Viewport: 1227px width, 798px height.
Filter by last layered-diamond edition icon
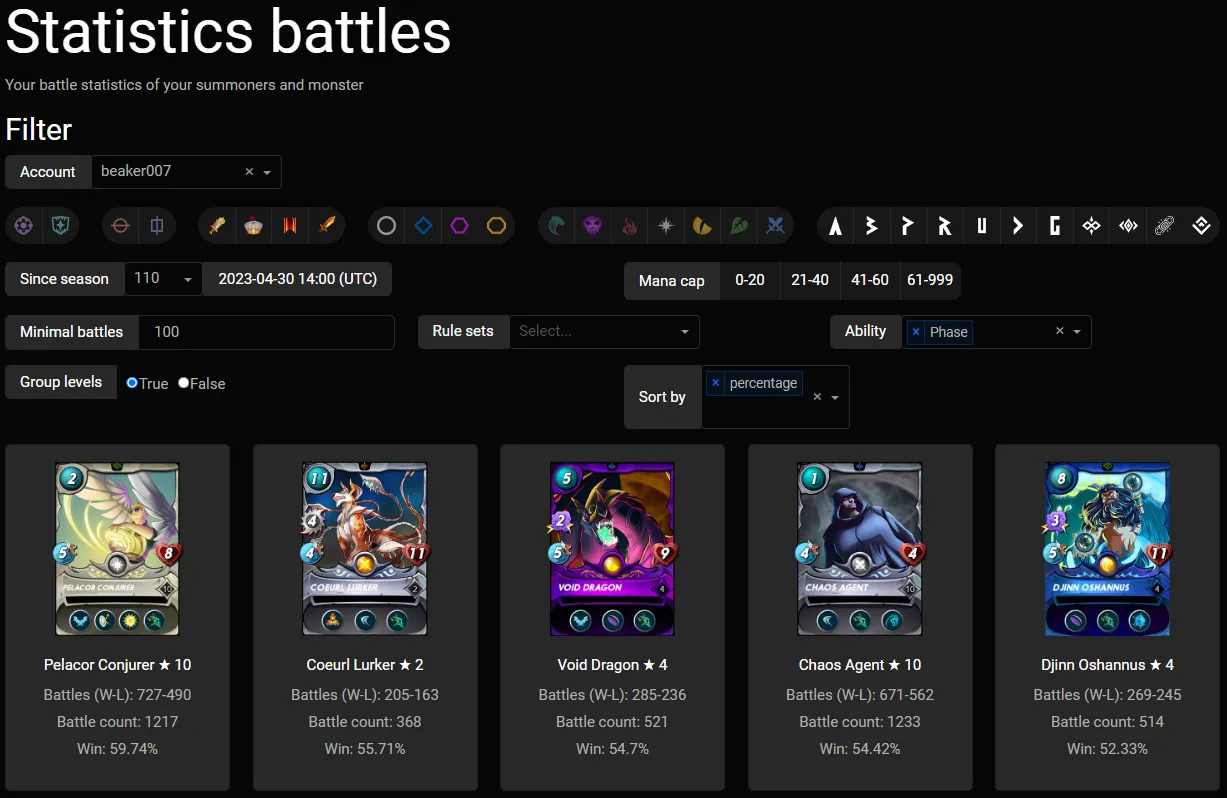1202,226
